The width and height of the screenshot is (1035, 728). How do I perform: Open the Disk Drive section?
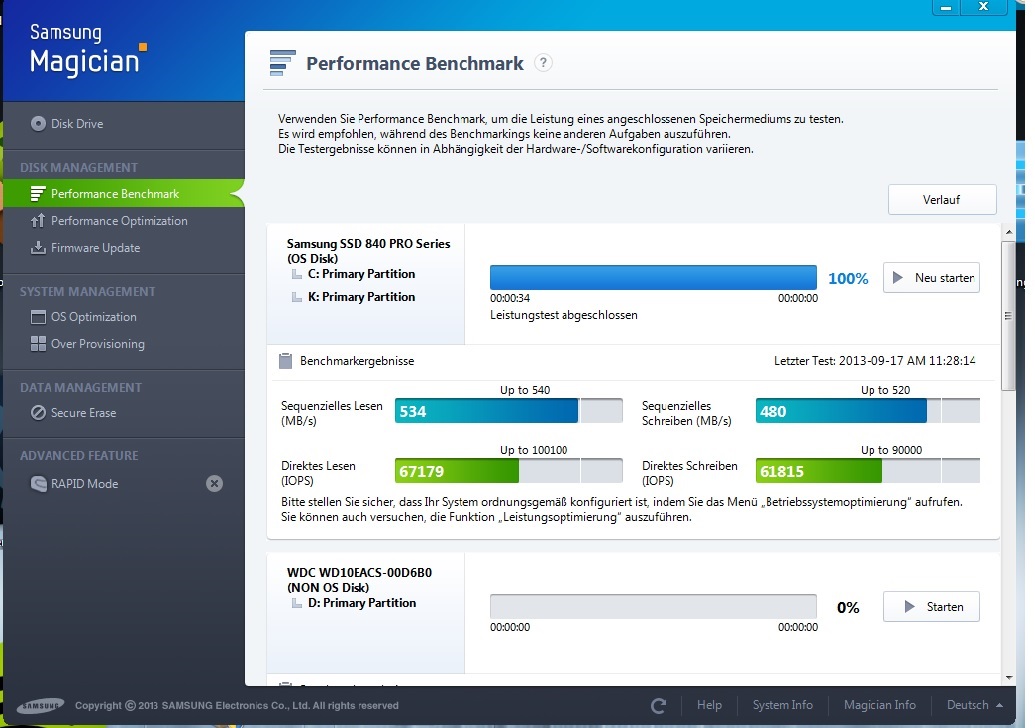(77, 123)
